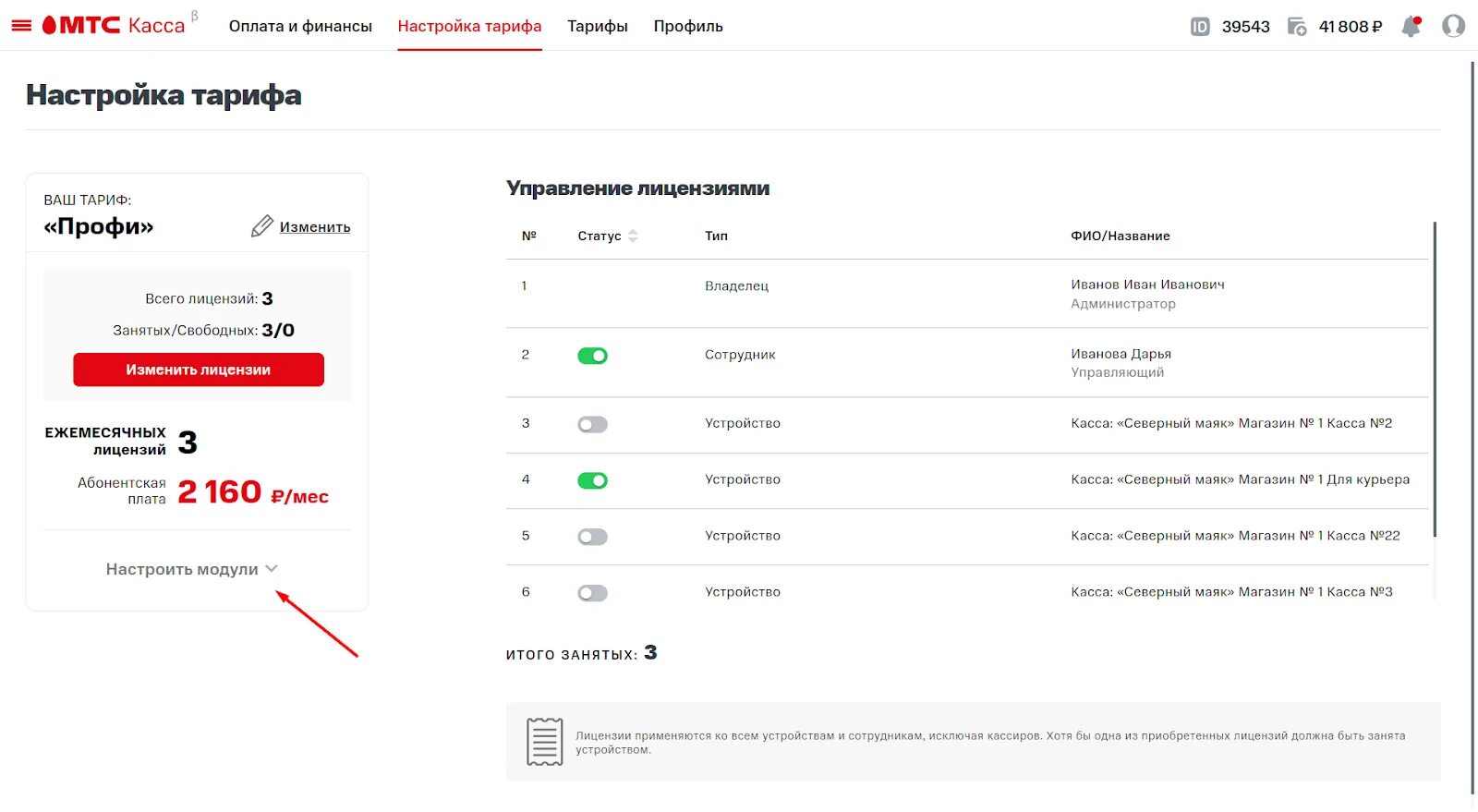Image resolution: width=1478 pixels, height=812 pixels.
Task: Click the Сотрудник type cell
Action: (741, 355)
